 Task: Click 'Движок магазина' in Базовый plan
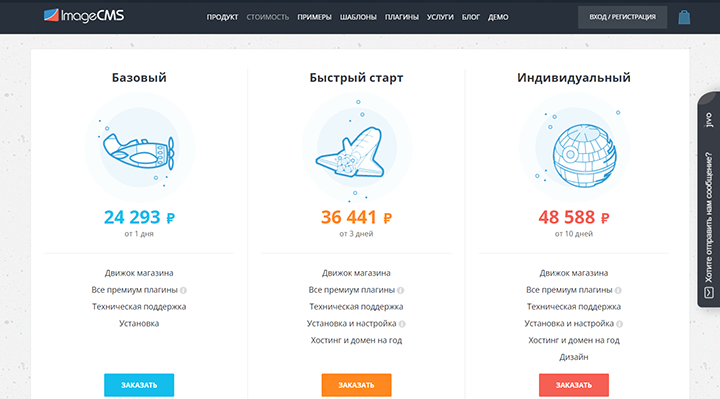(x=139, y=273)
